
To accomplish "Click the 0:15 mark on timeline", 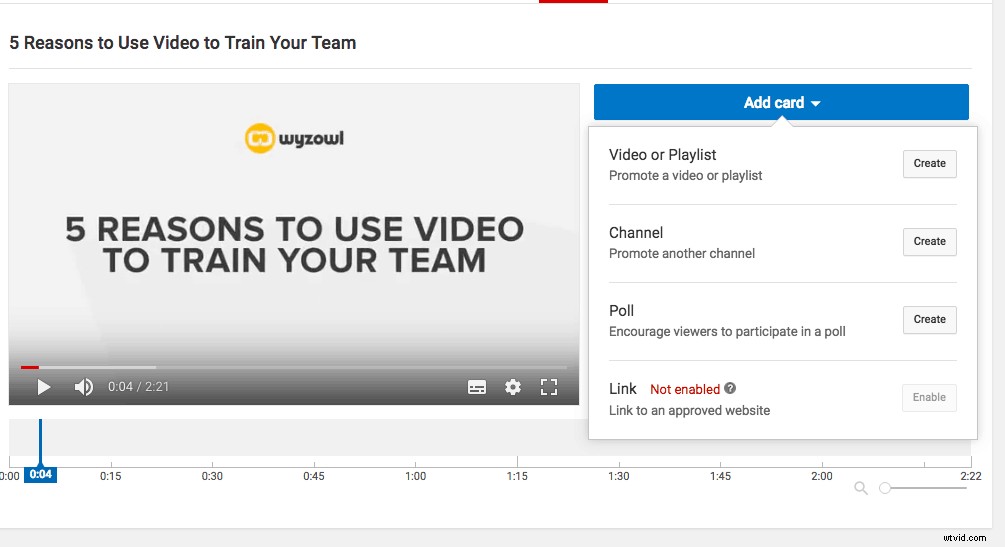I will click(x=110, y=476).
